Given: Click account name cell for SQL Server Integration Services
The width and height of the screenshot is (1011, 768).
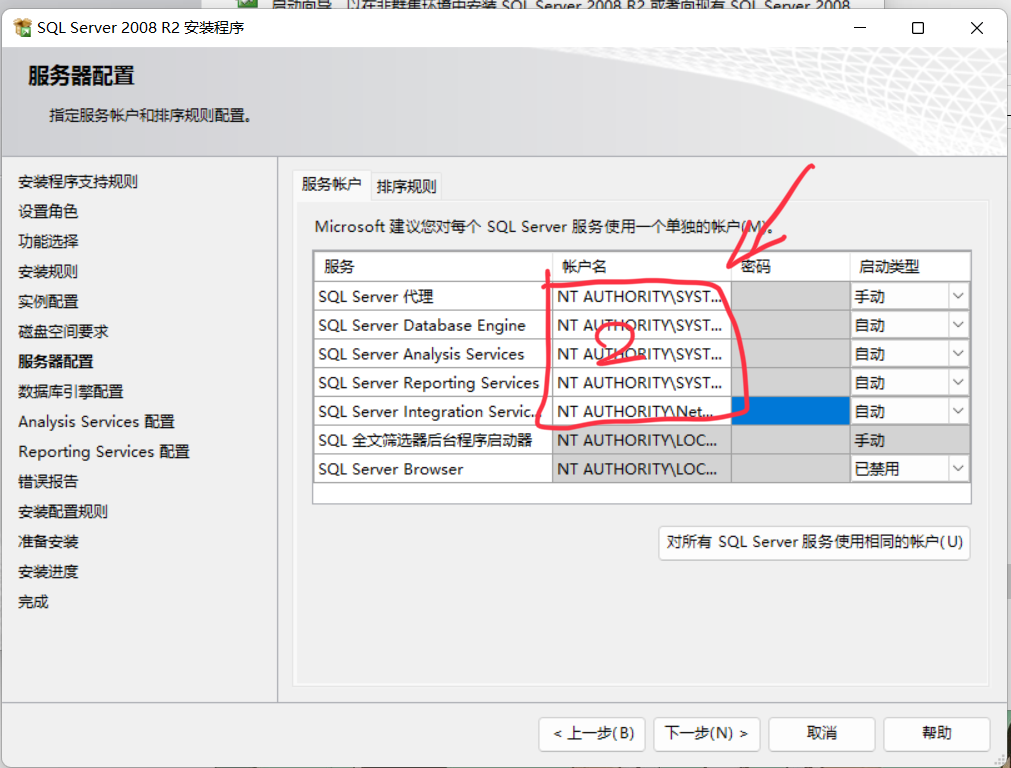Looking at the screenshot, I should [x=642, y=411].
